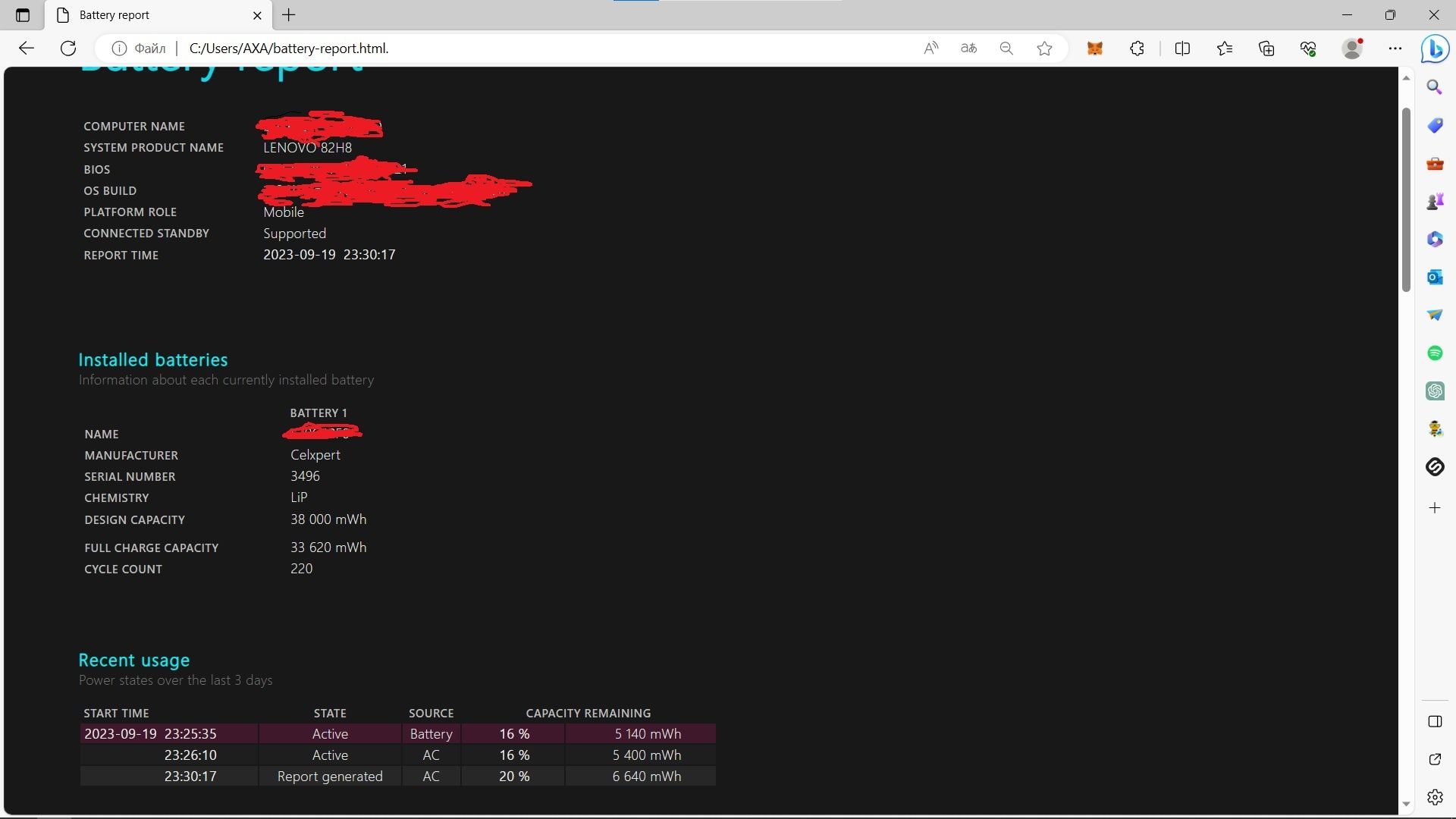Click the refresh page button
This screenshot has width=1456, height=819.
coord(68,48)
